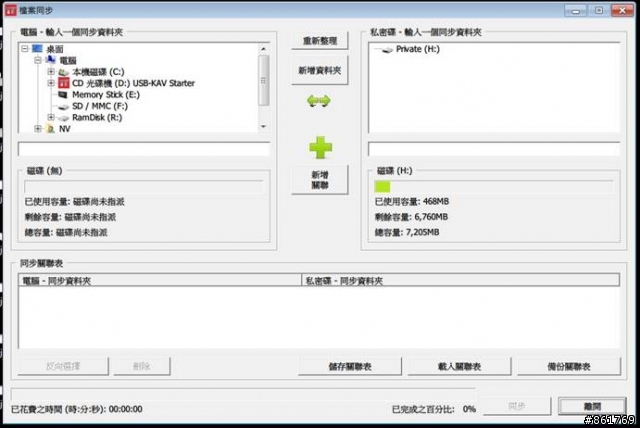
Task: Select NV folder in tree
Action: (x=64, y=129)
